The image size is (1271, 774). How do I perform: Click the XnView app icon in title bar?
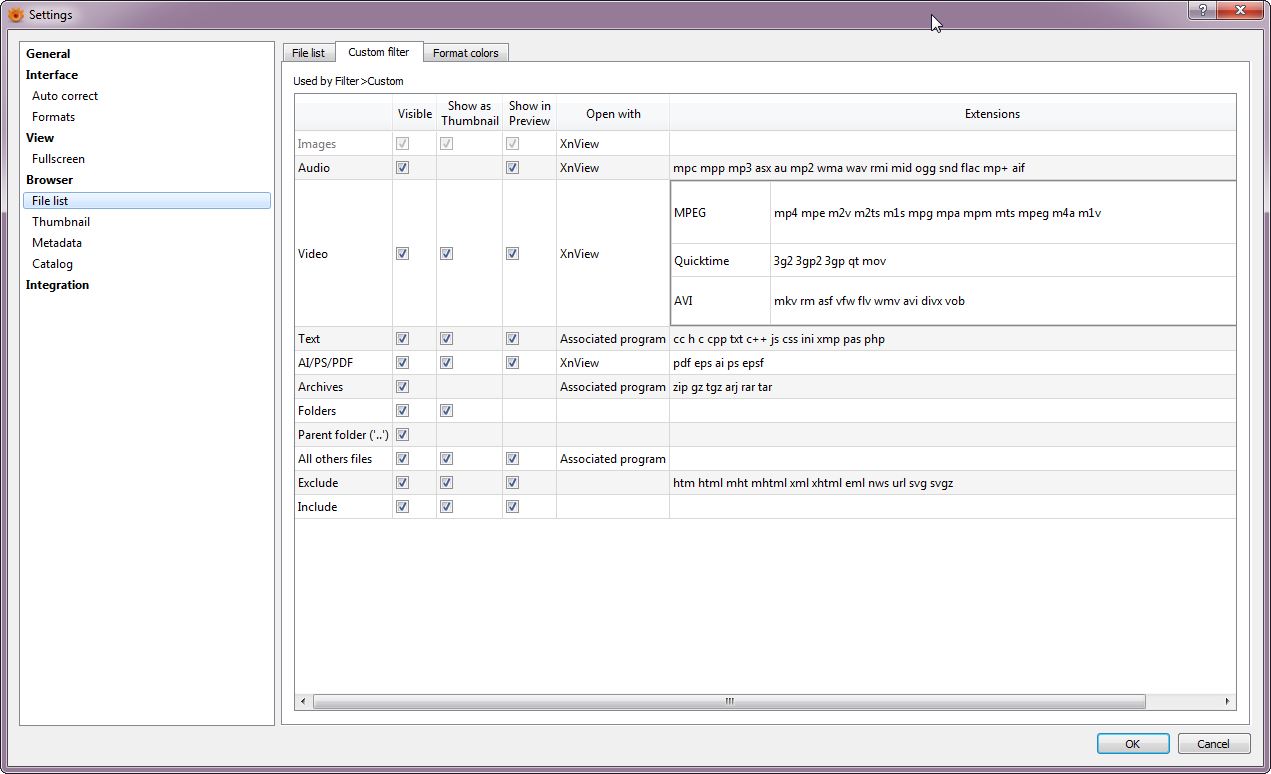(15, 14)
